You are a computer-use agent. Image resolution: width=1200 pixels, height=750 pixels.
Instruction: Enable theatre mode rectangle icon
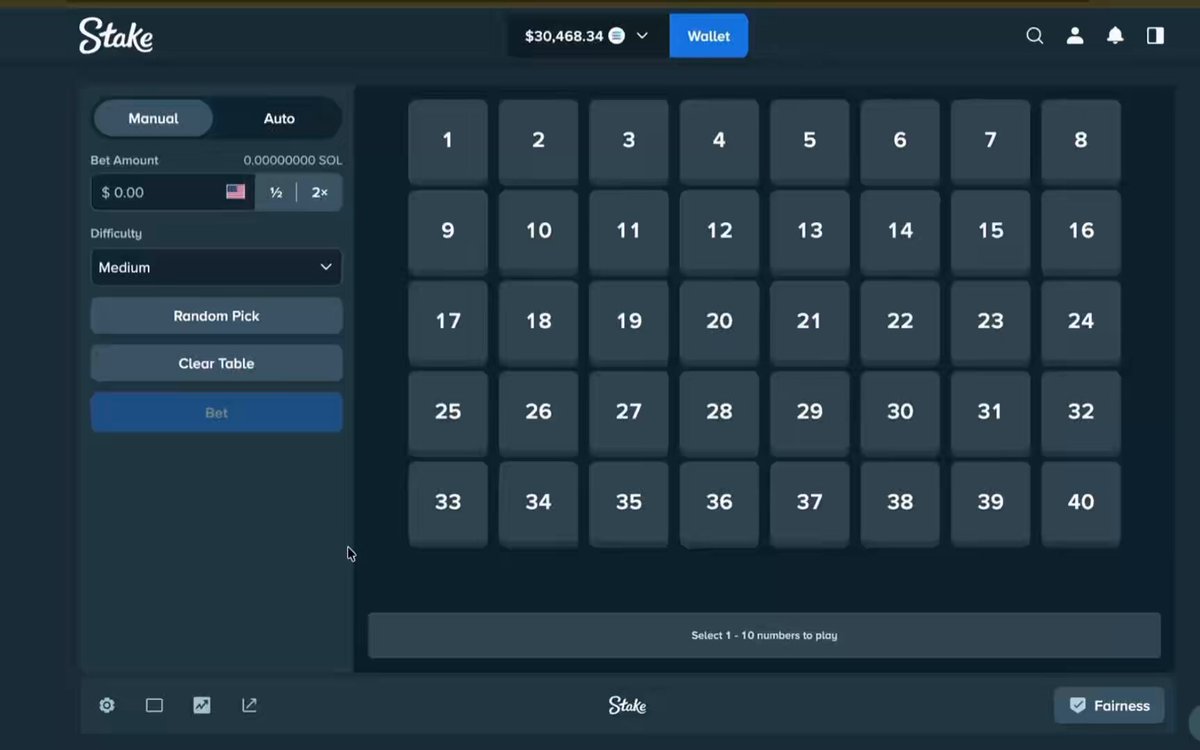click(x=154, y=705)
